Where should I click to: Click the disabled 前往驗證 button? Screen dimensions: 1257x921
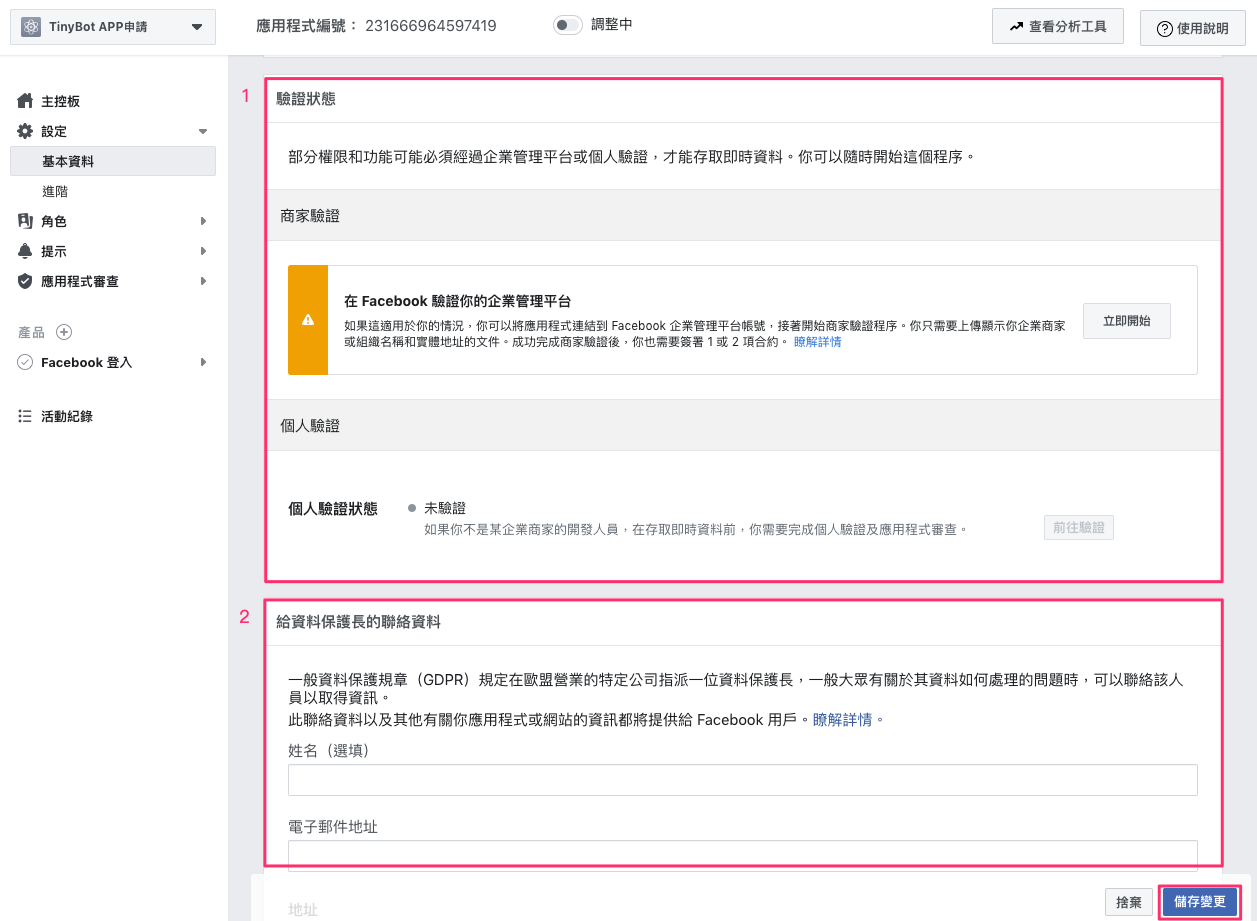point(1078,527)
